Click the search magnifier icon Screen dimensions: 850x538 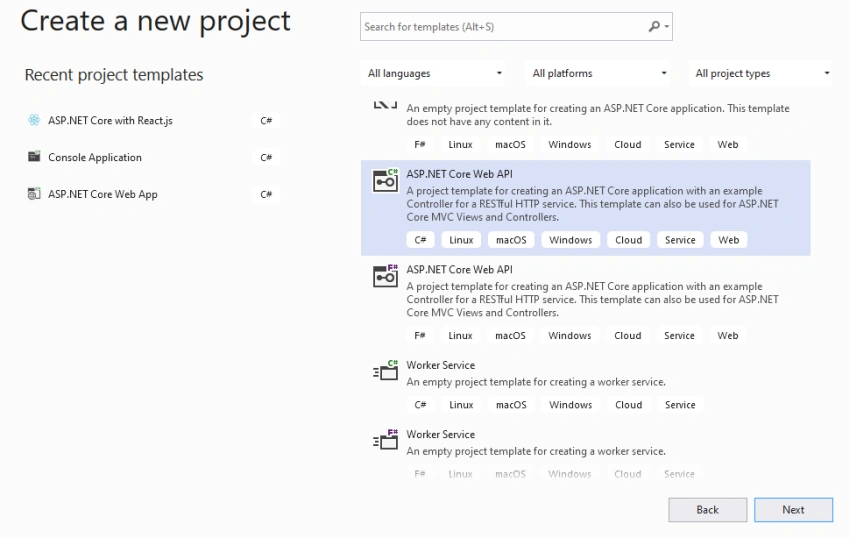coord(654,26)
